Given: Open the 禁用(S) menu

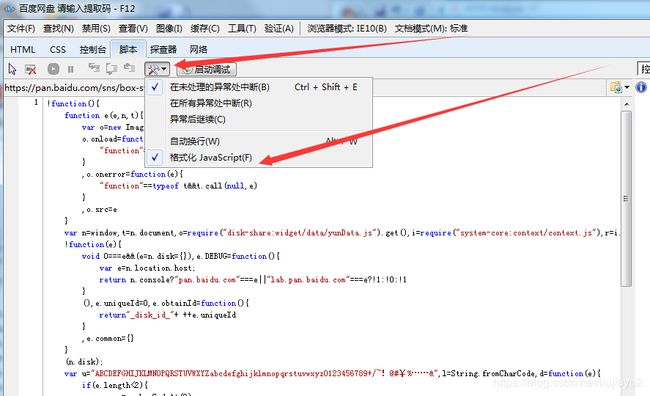Looking at the screenshot, I should (96, 29).
